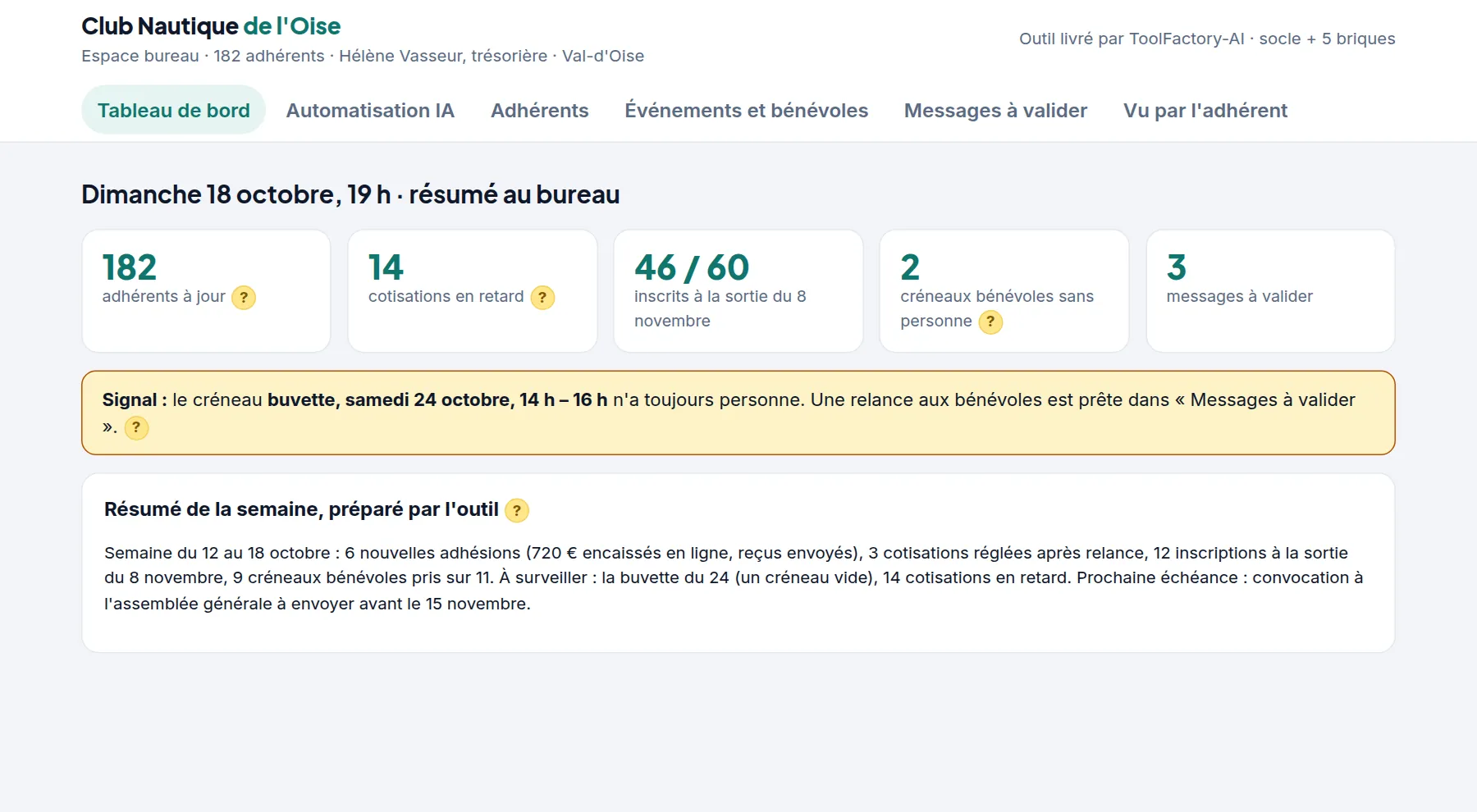The image size is (1477, 812).
Task: Select the 'Tableau de bord' tab
Action: (174, 110)
